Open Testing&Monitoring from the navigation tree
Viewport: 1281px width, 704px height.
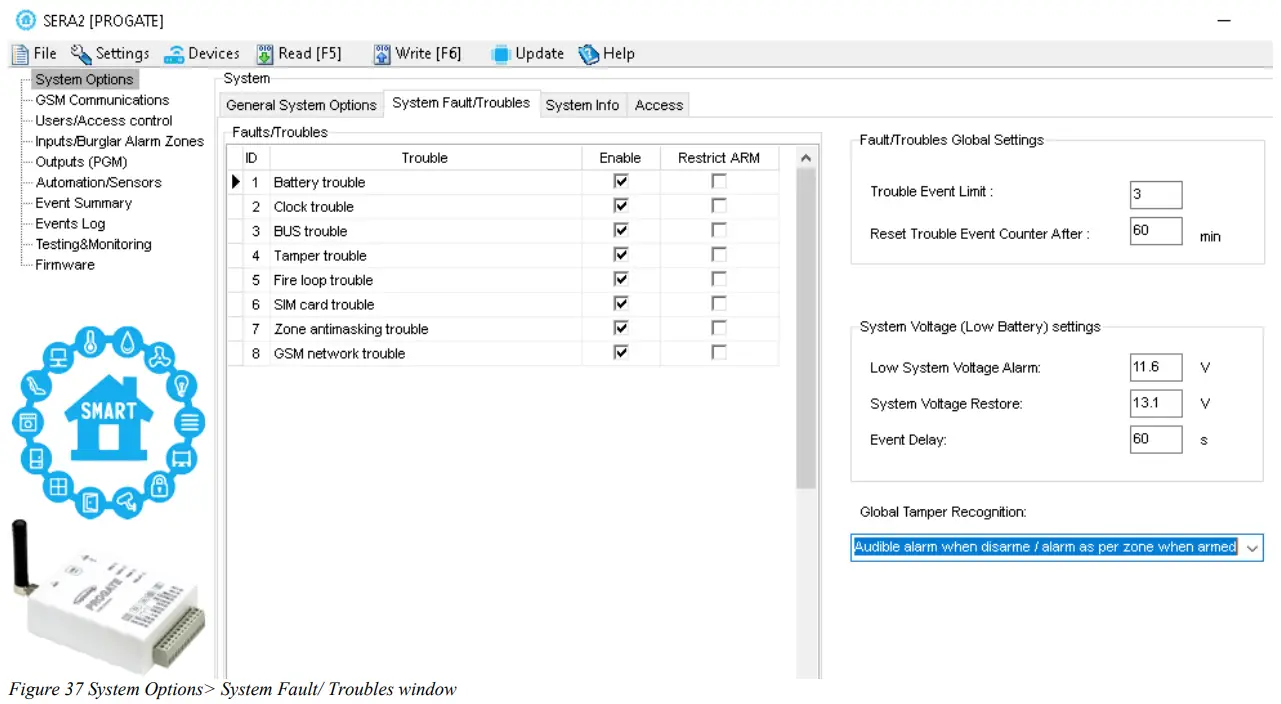tap(94, 244)
